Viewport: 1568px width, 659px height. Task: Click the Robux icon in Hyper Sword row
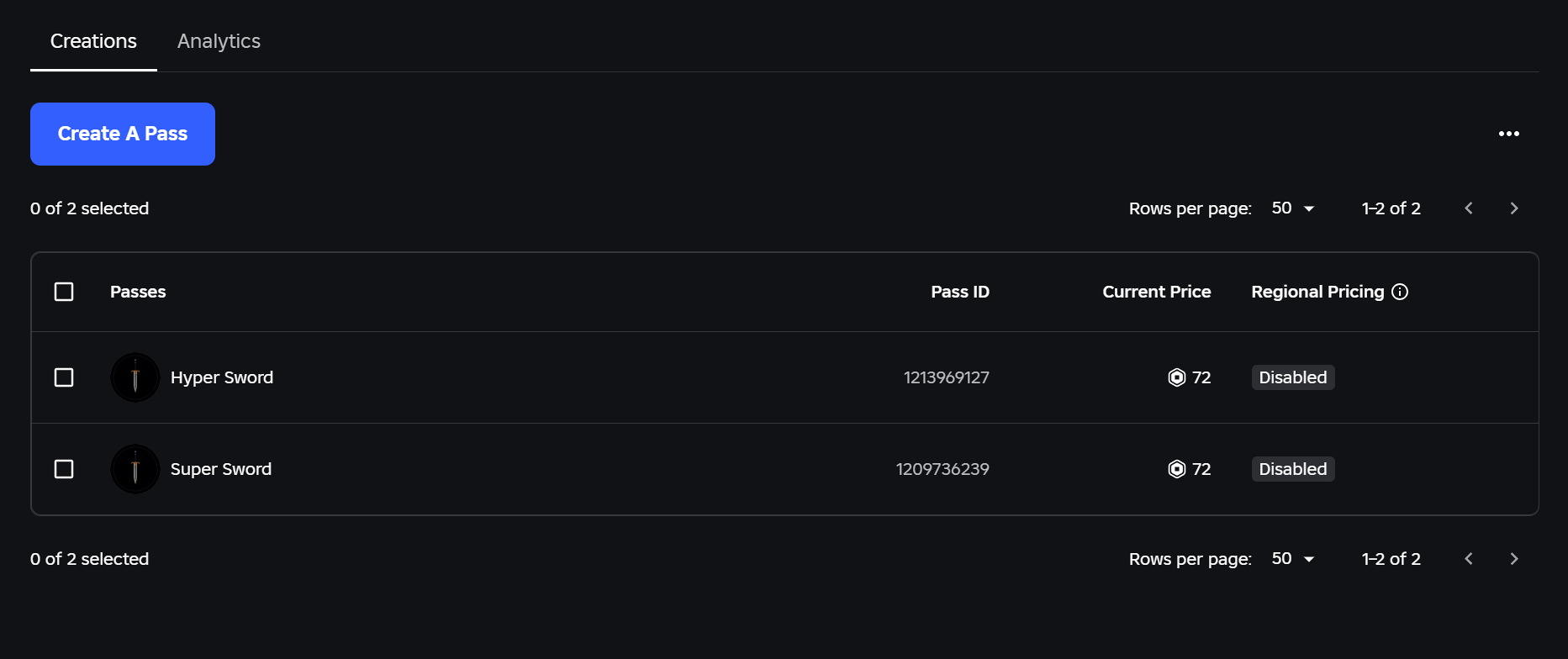[1177, 377]
